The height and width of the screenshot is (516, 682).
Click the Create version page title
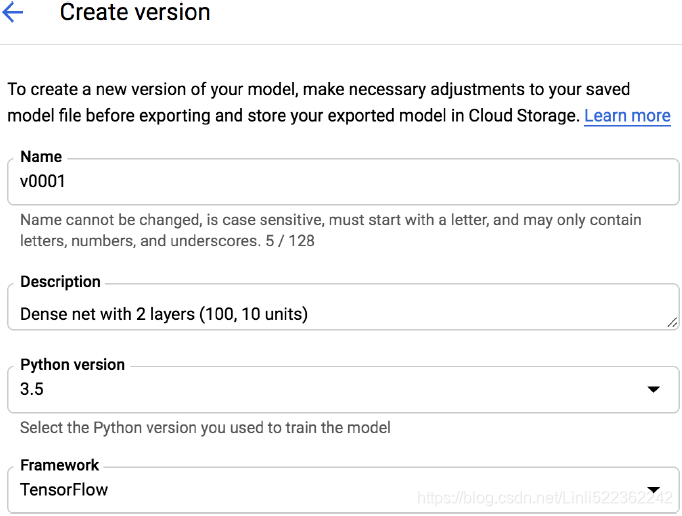[135, 12]
